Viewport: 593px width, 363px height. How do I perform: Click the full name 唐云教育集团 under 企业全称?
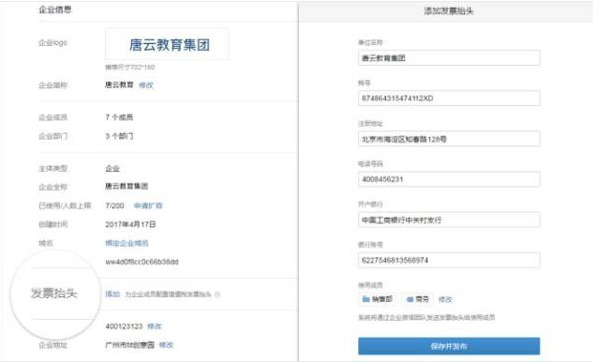click(x=127, y=186)
